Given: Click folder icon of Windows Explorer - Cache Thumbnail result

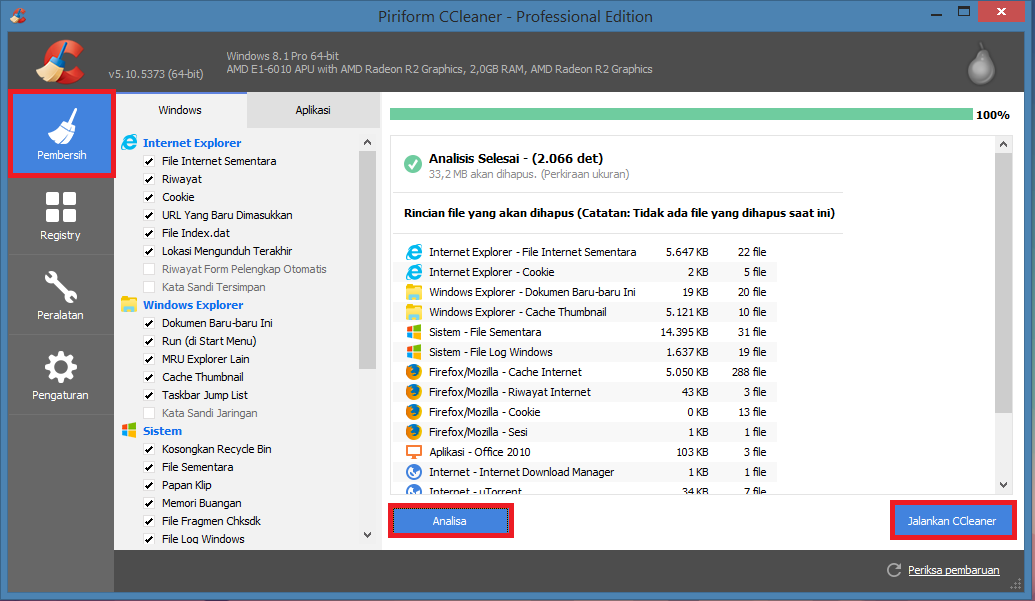Looking at the screenshot, I should pos(414,311).
